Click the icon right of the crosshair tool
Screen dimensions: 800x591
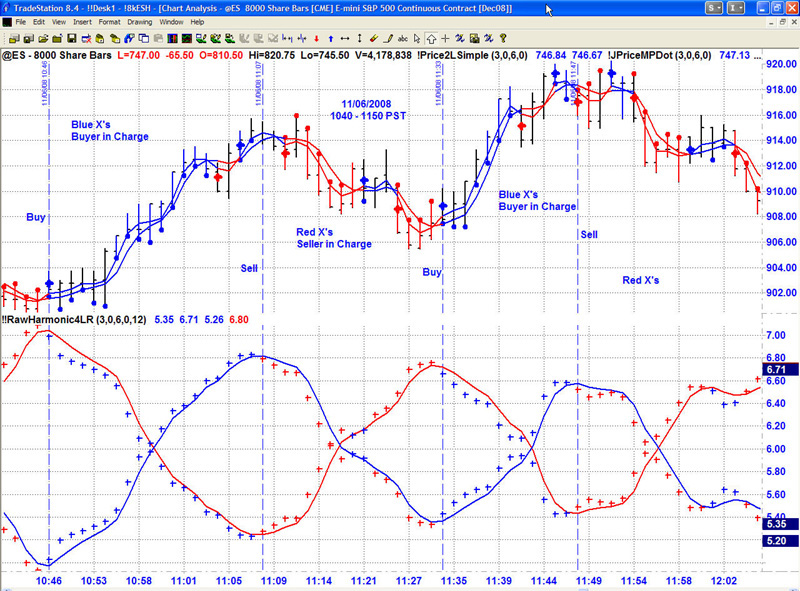pos(460,38)
